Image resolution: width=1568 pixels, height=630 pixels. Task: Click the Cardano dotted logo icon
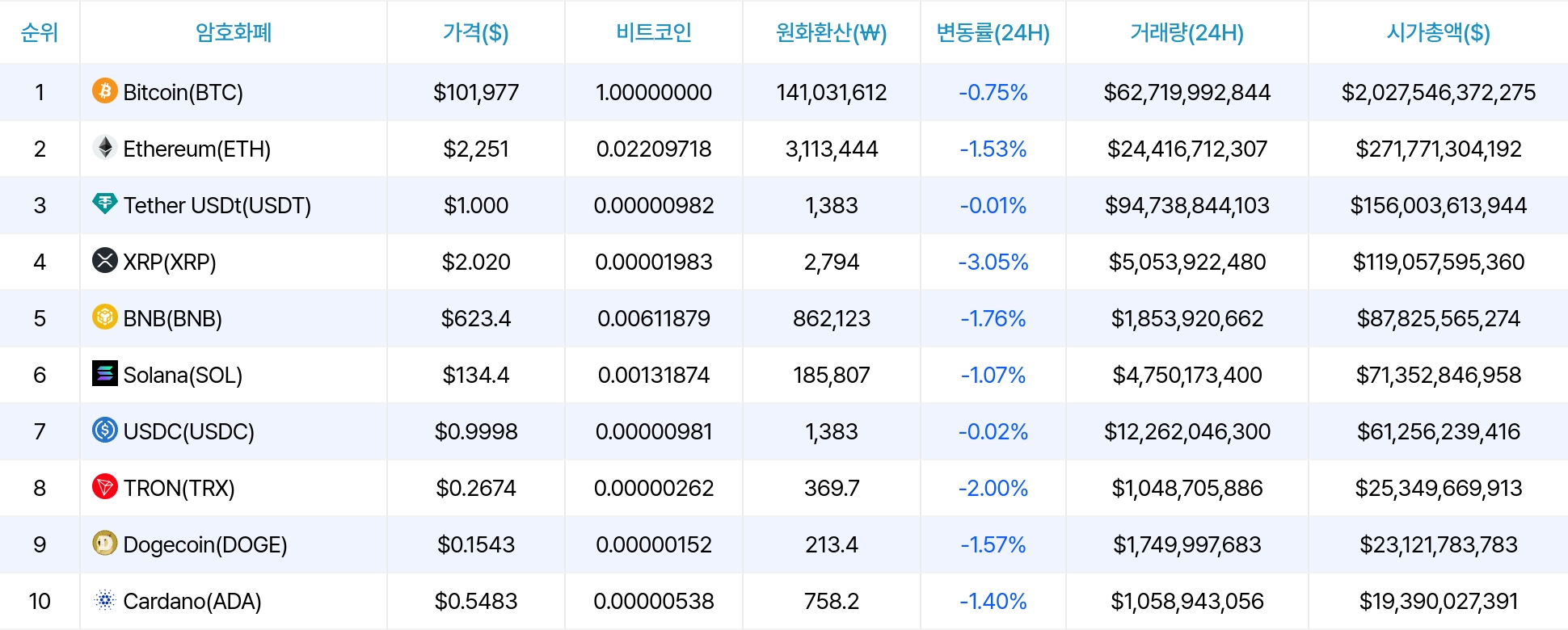(105, 599)
